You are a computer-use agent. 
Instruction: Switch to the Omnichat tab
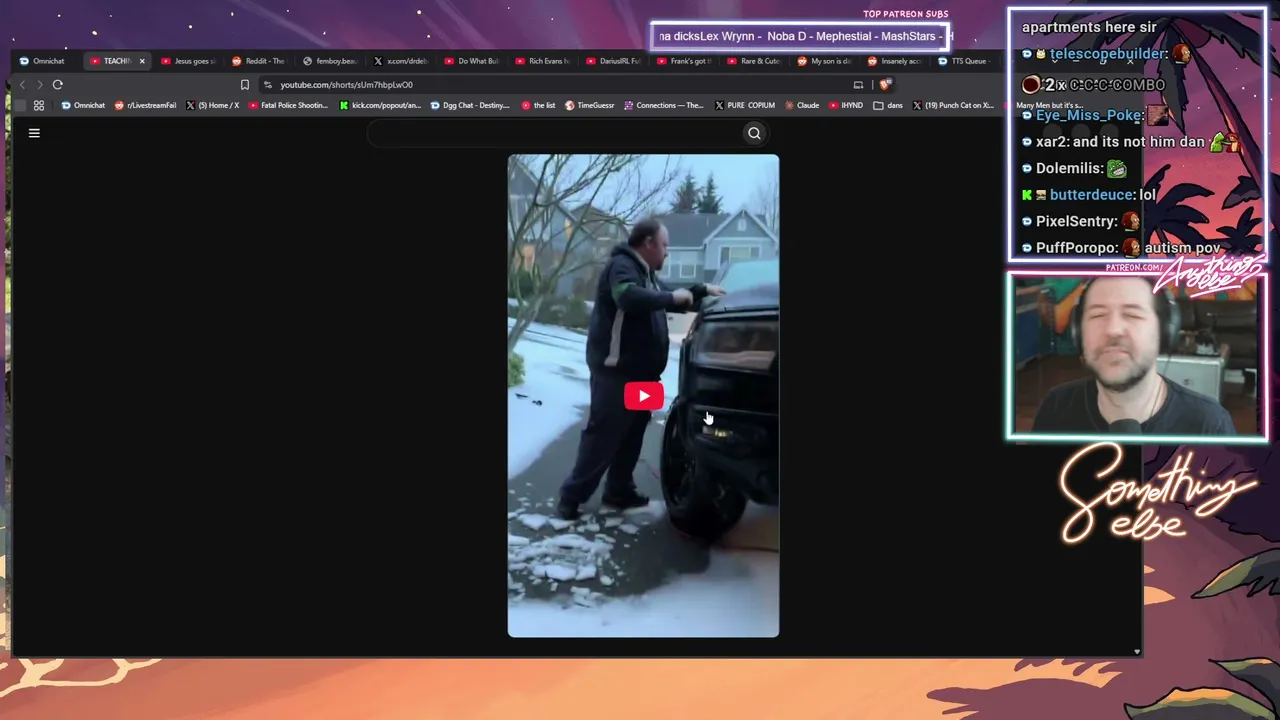[42, 61]
